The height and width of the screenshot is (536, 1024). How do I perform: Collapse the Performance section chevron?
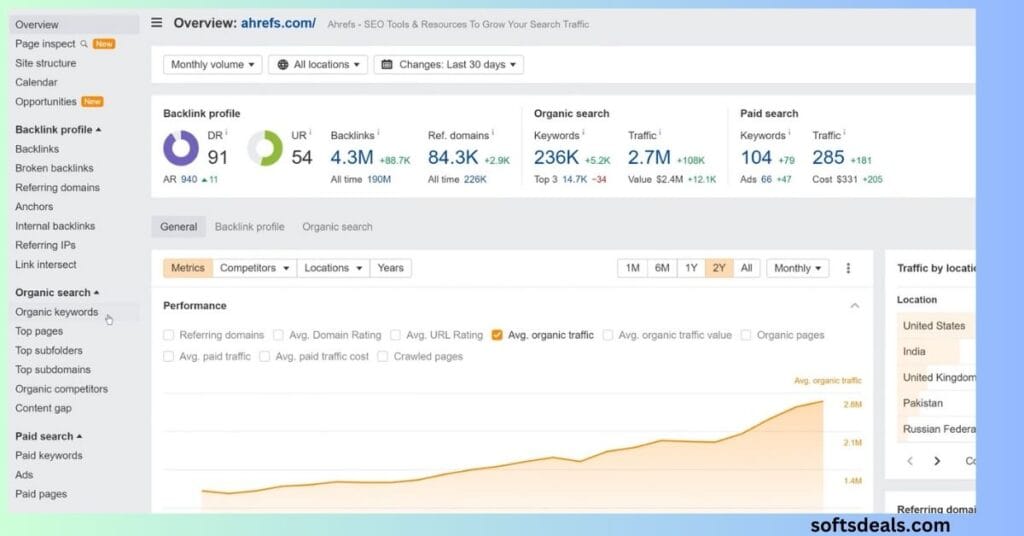pyautogui.click(x=854, y=306)
